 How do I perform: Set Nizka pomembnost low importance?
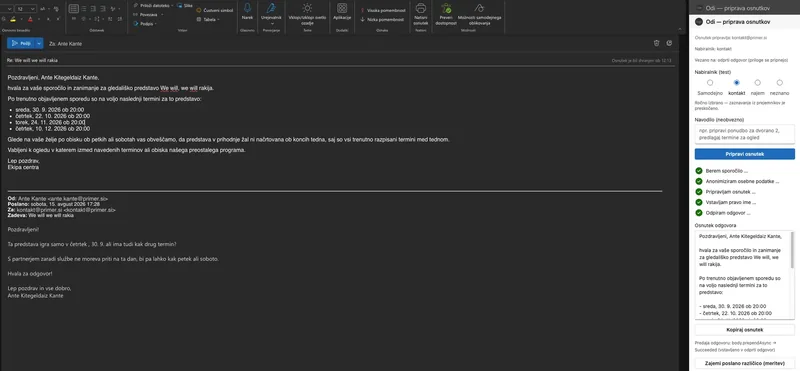click(382, 19)
